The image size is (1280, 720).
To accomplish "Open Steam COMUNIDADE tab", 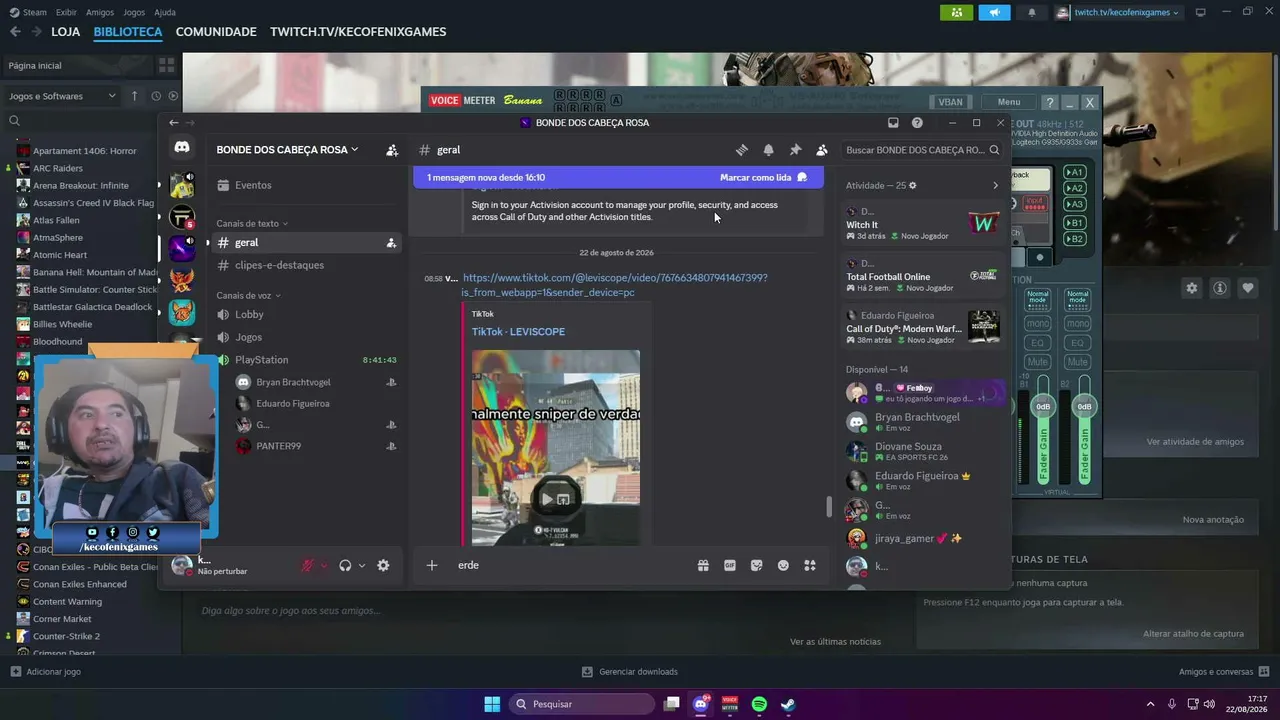I will pos(216,32).
